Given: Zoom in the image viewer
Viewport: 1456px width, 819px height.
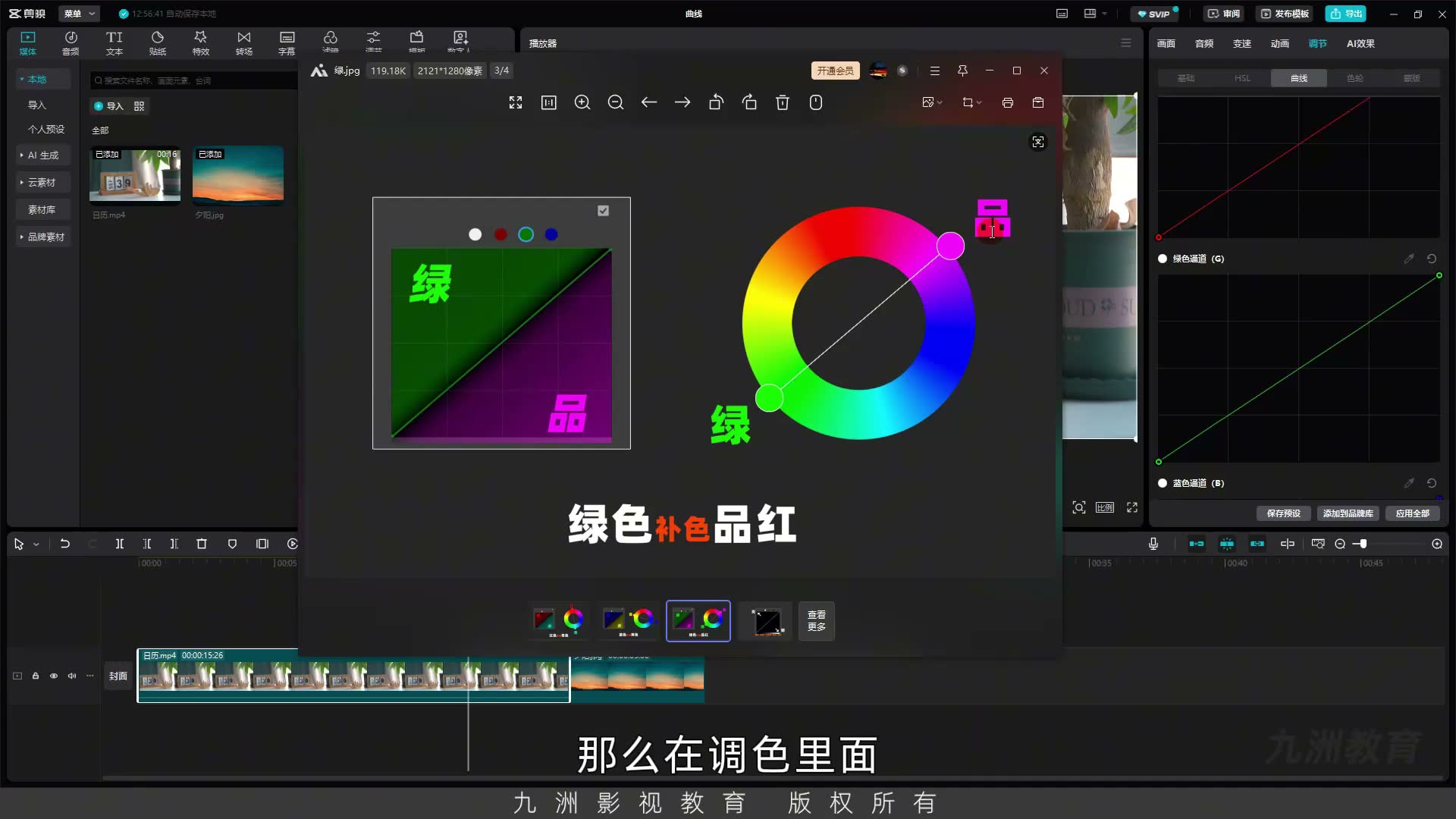Looking at the screenshot, I should click(582, 102).
